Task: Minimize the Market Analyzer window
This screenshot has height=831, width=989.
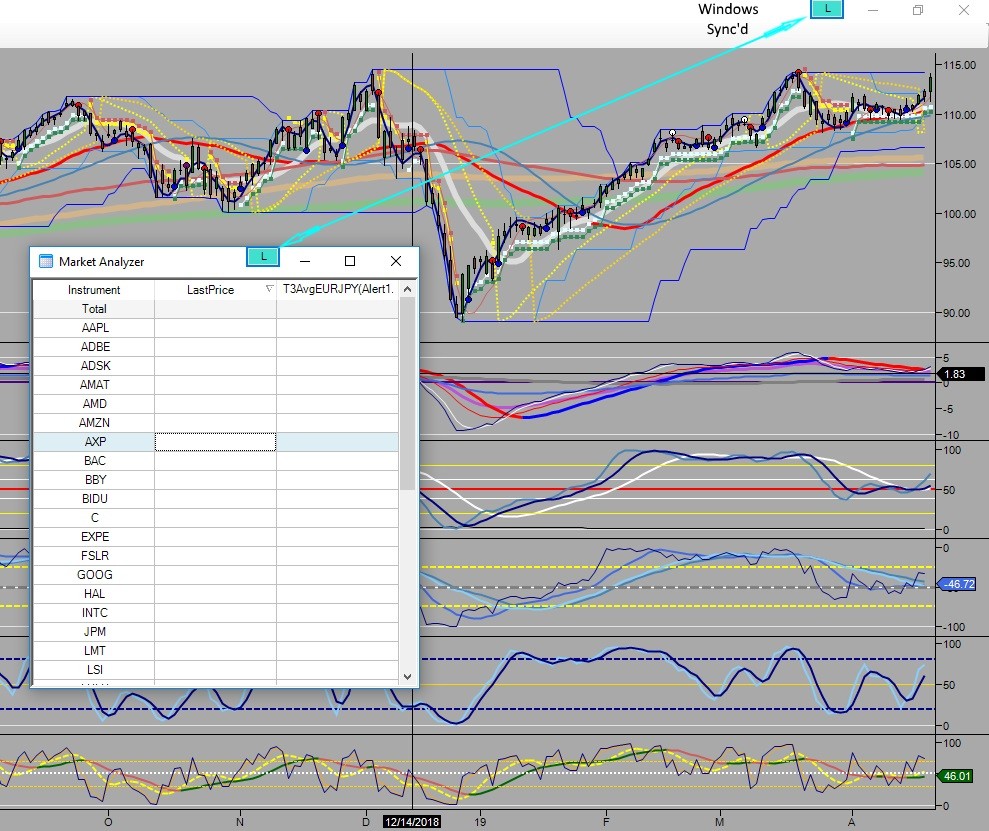Action: click(x=304, y=261)
